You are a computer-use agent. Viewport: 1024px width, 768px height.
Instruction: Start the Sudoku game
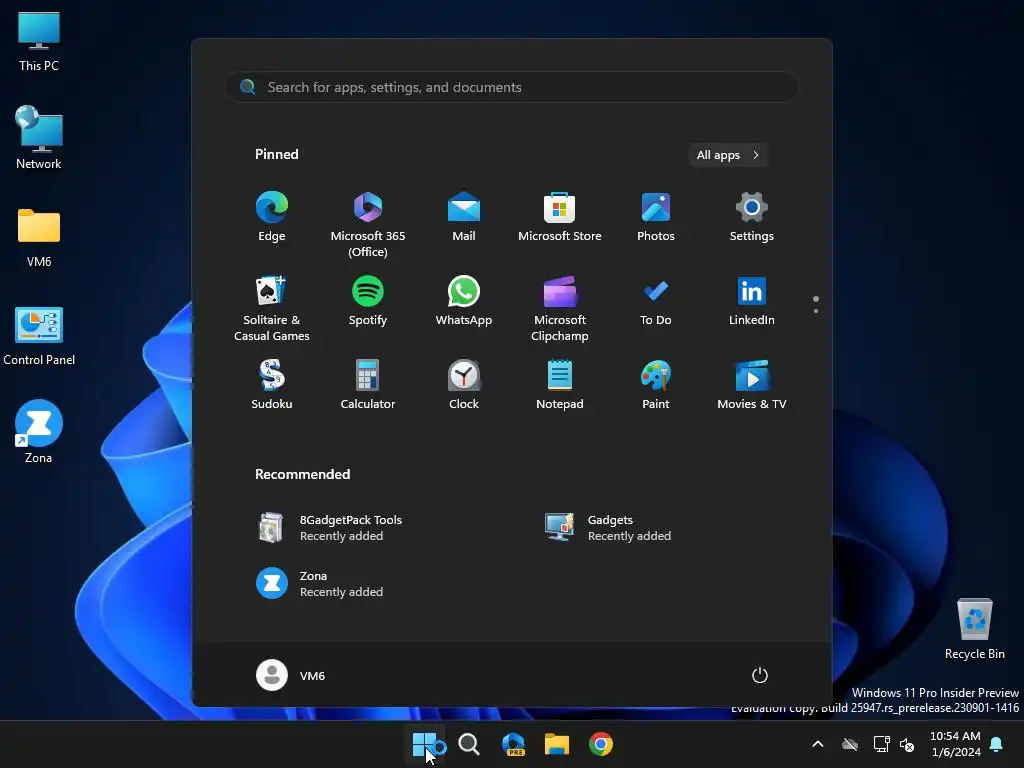272,385
